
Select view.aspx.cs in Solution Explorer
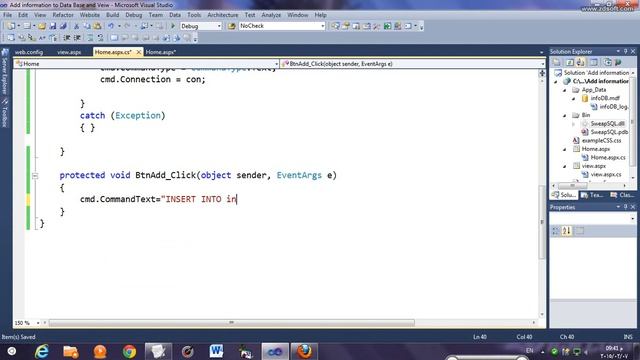point(606,175)
